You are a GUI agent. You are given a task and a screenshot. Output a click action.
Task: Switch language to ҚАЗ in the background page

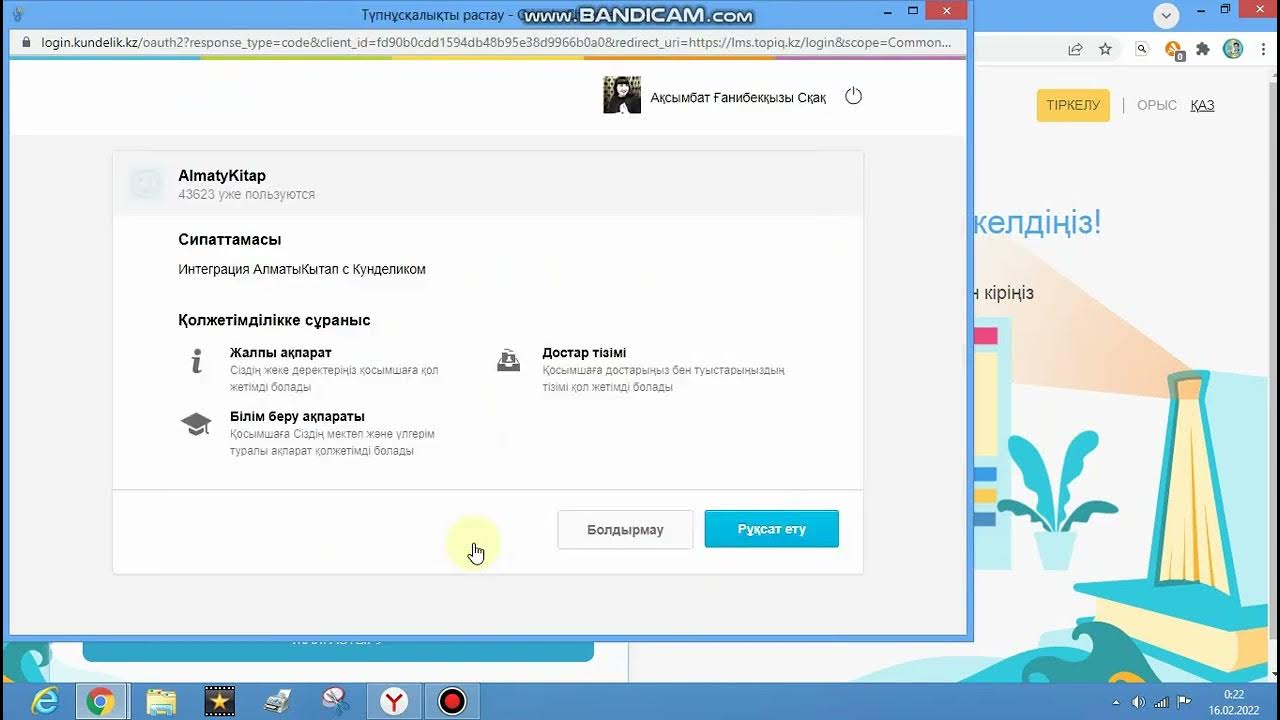point(1202,105)
